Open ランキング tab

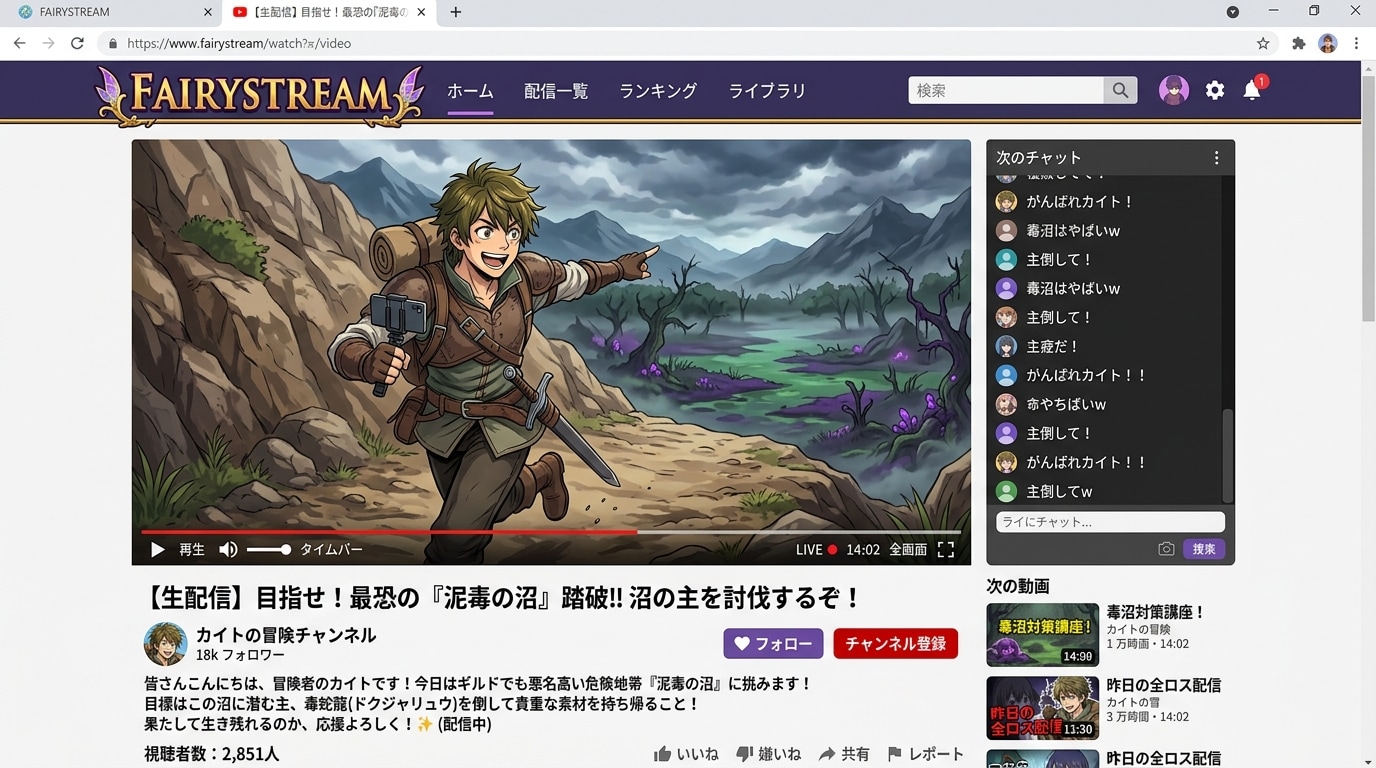pyautogui.click(x=658, y=91)
